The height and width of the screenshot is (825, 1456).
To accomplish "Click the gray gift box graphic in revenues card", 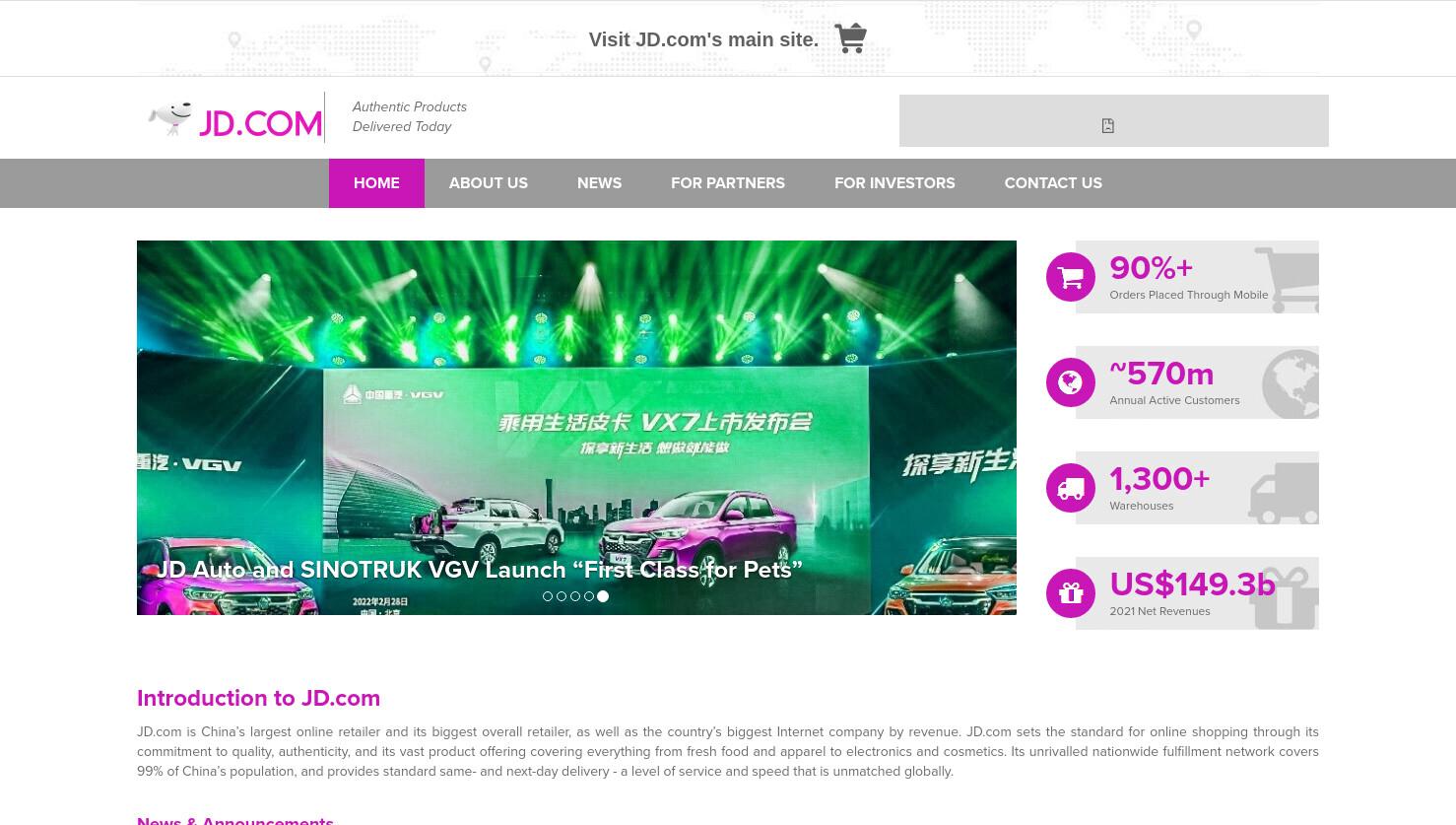I will (1284, 597).
